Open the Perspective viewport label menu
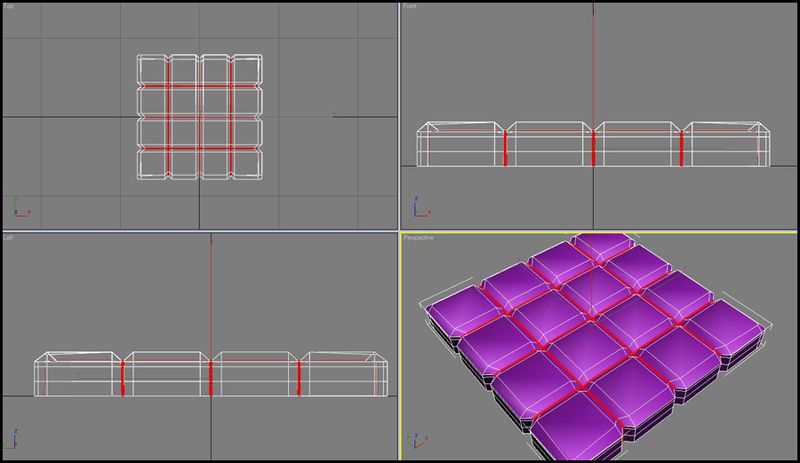 [x=418, y=238]
